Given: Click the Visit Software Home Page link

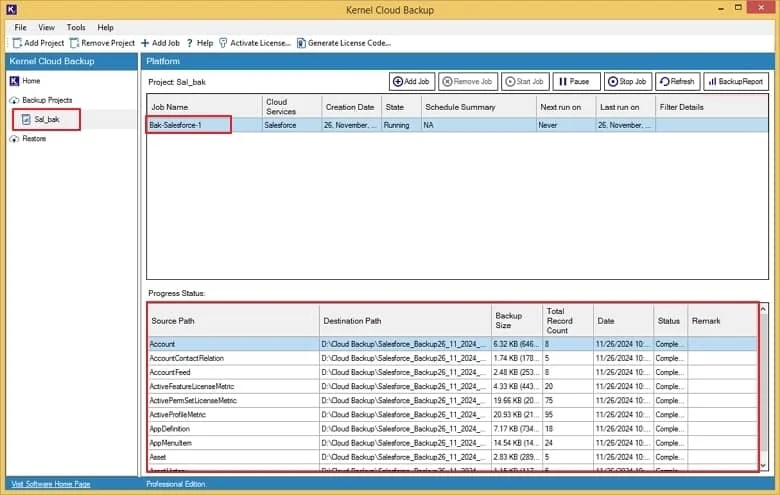Looking at the screenshot, I should pyautogui.click(x=51, y=484).
